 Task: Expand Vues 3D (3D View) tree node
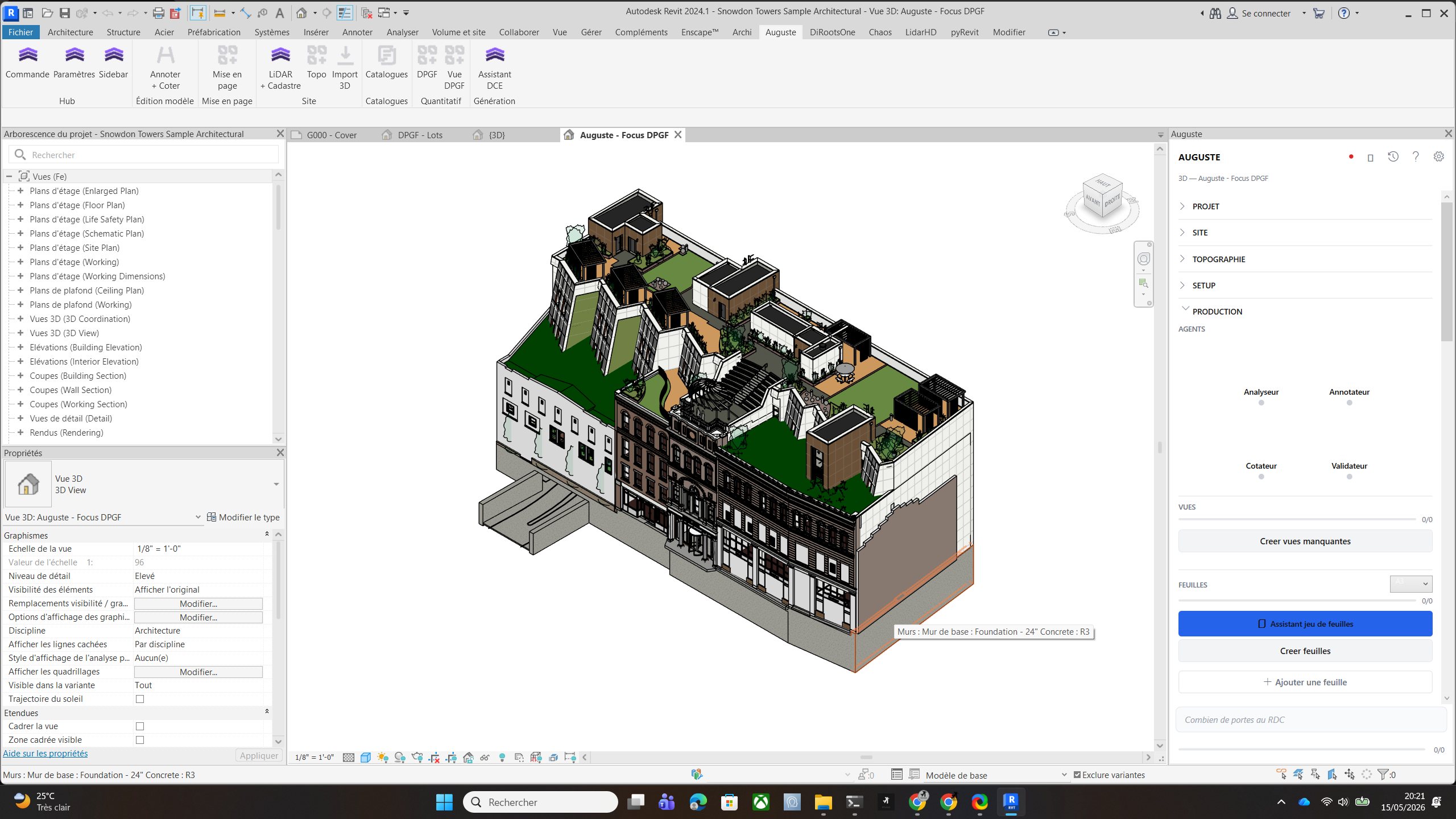[20, 333]
